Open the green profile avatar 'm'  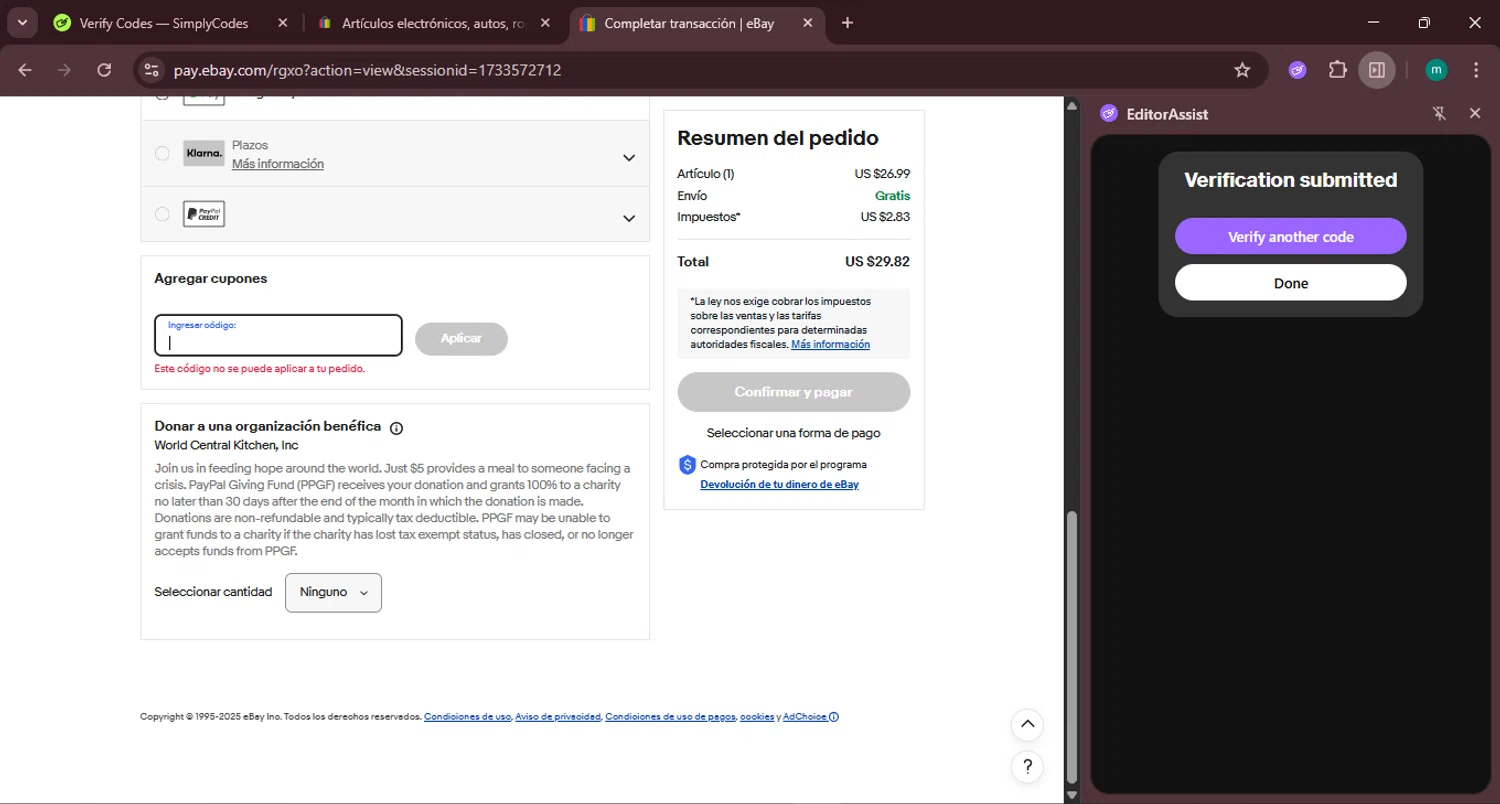point(1436,70)
